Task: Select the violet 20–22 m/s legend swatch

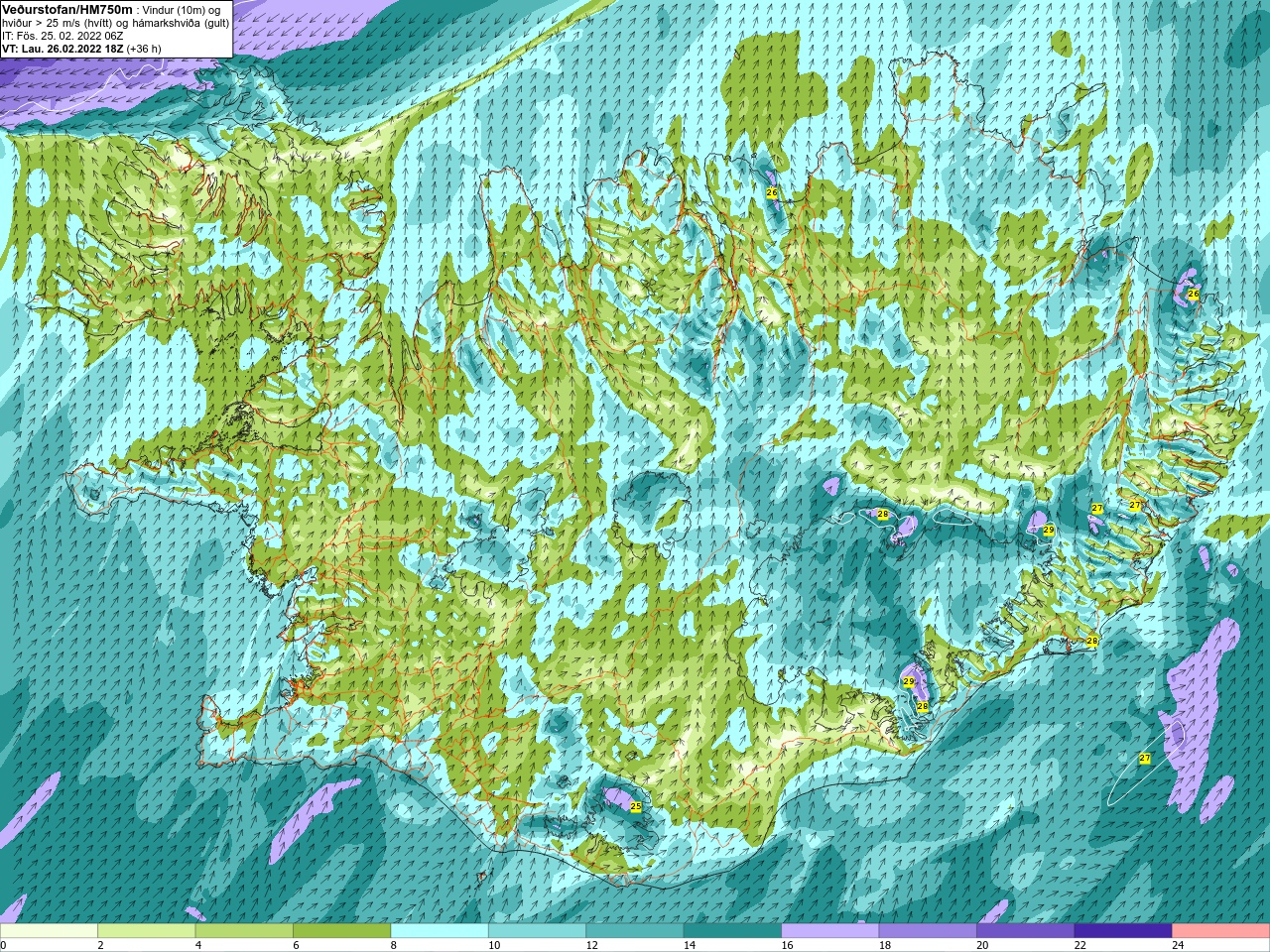Action: (x=1026, y=931)
